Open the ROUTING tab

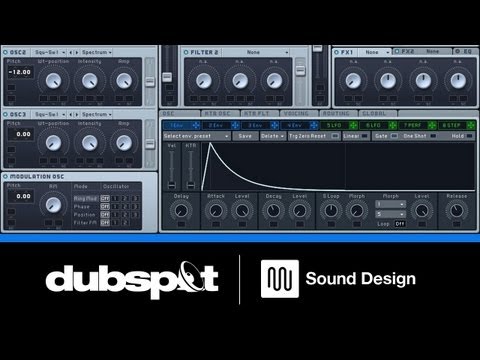coord(338,113)
